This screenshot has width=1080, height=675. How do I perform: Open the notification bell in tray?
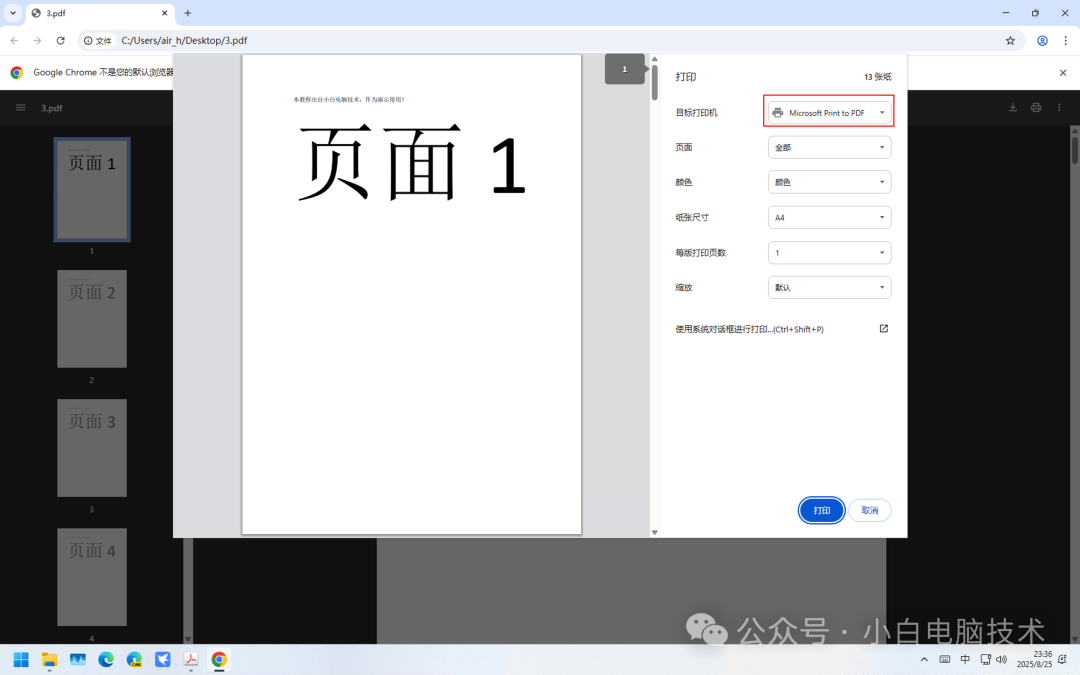1062,659
